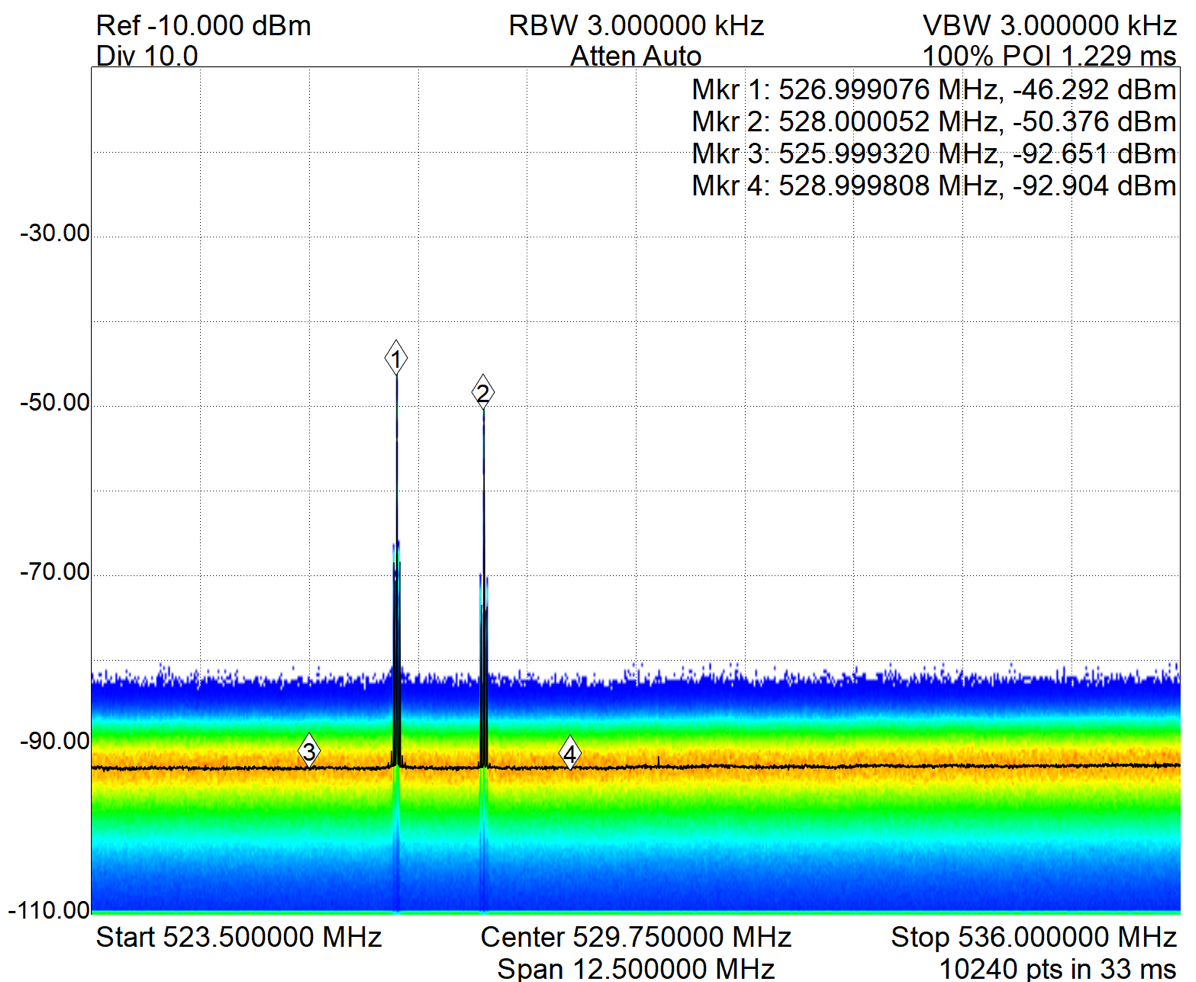1196x982 pixels.
Task: Click the -50.00 amplitude axis label
Action: click(54, 405)
